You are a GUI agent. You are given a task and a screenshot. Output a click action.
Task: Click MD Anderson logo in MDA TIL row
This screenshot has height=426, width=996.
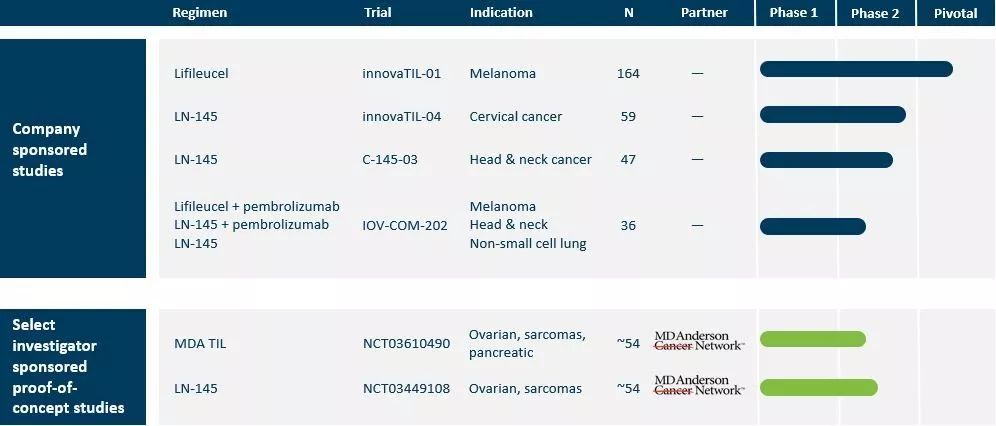[x=699, y=340]
